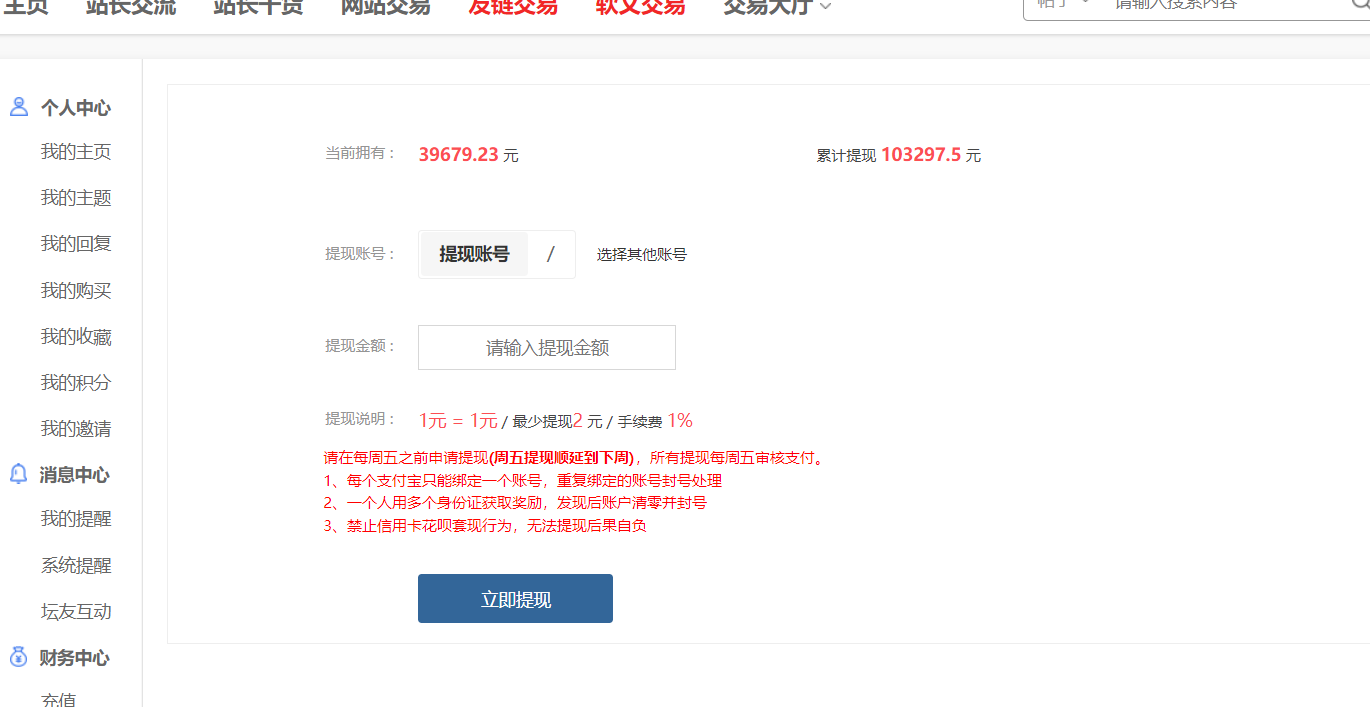Open 我的主题 in the sidebar
The height and width of the screenshot is (707, 1370).
coord(76,198)
